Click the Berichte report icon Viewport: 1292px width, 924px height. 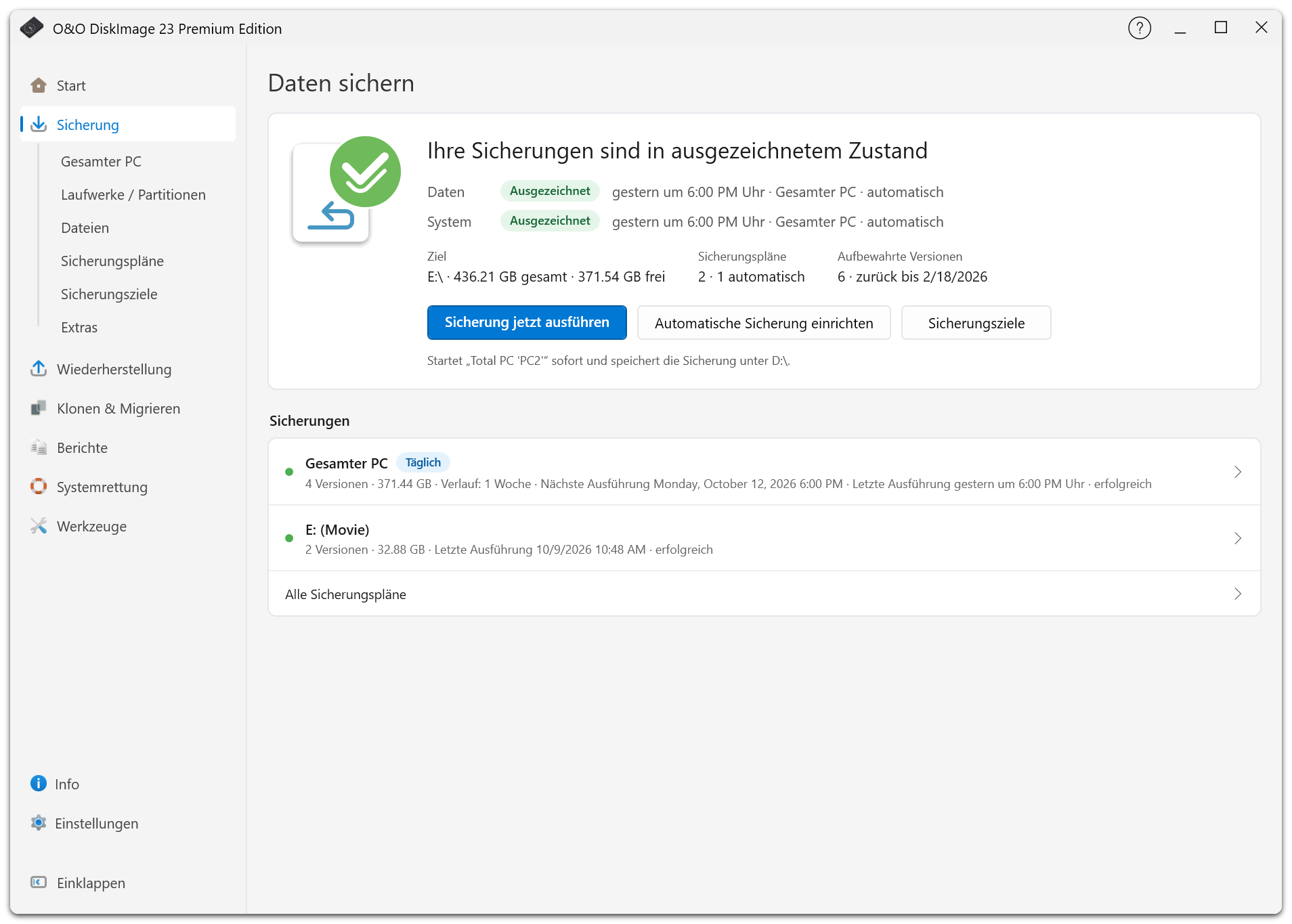click(39, 447)
